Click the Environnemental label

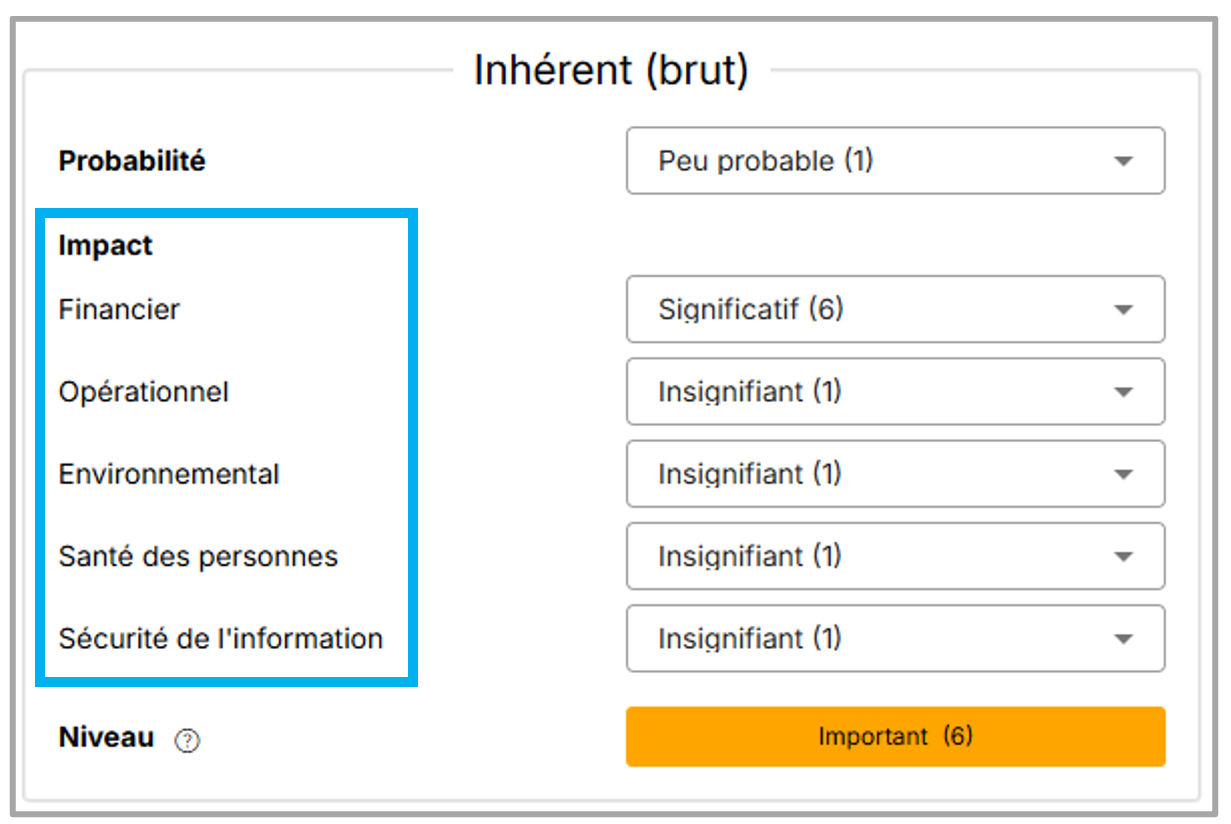tap(169, 474)
